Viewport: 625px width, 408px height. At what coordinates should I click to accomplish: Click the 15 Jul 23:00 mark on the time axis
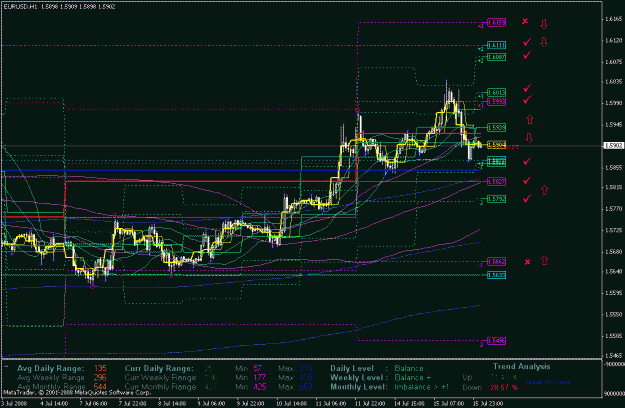488,403
